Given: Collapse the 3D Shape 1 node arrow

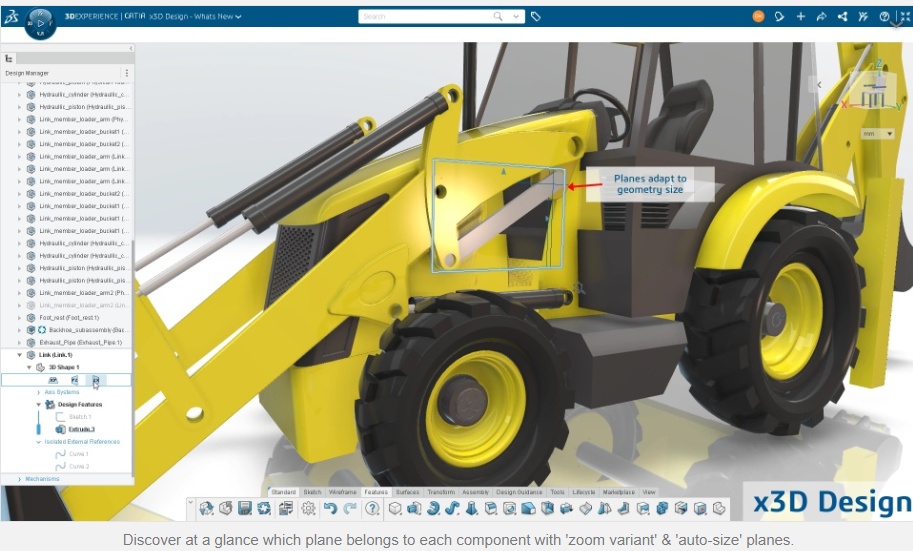Looking at the screenshot, I should pos(29,368).
